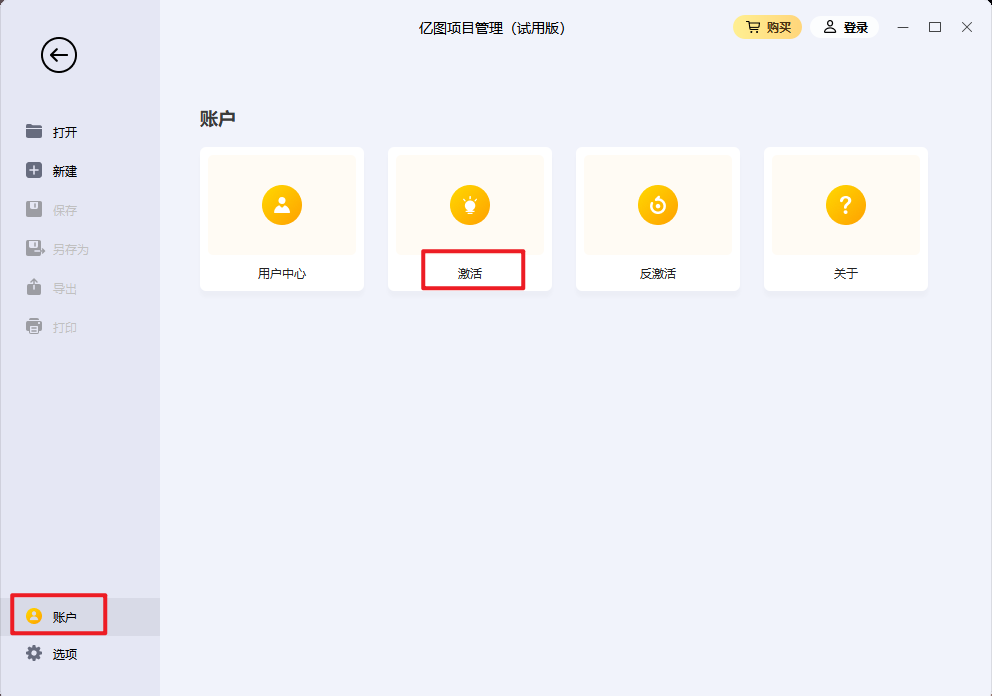Open 选项 settings in the sidebar
Image resolution: width=992 pixels, height=696 pixels.
(x=65, y=654)
